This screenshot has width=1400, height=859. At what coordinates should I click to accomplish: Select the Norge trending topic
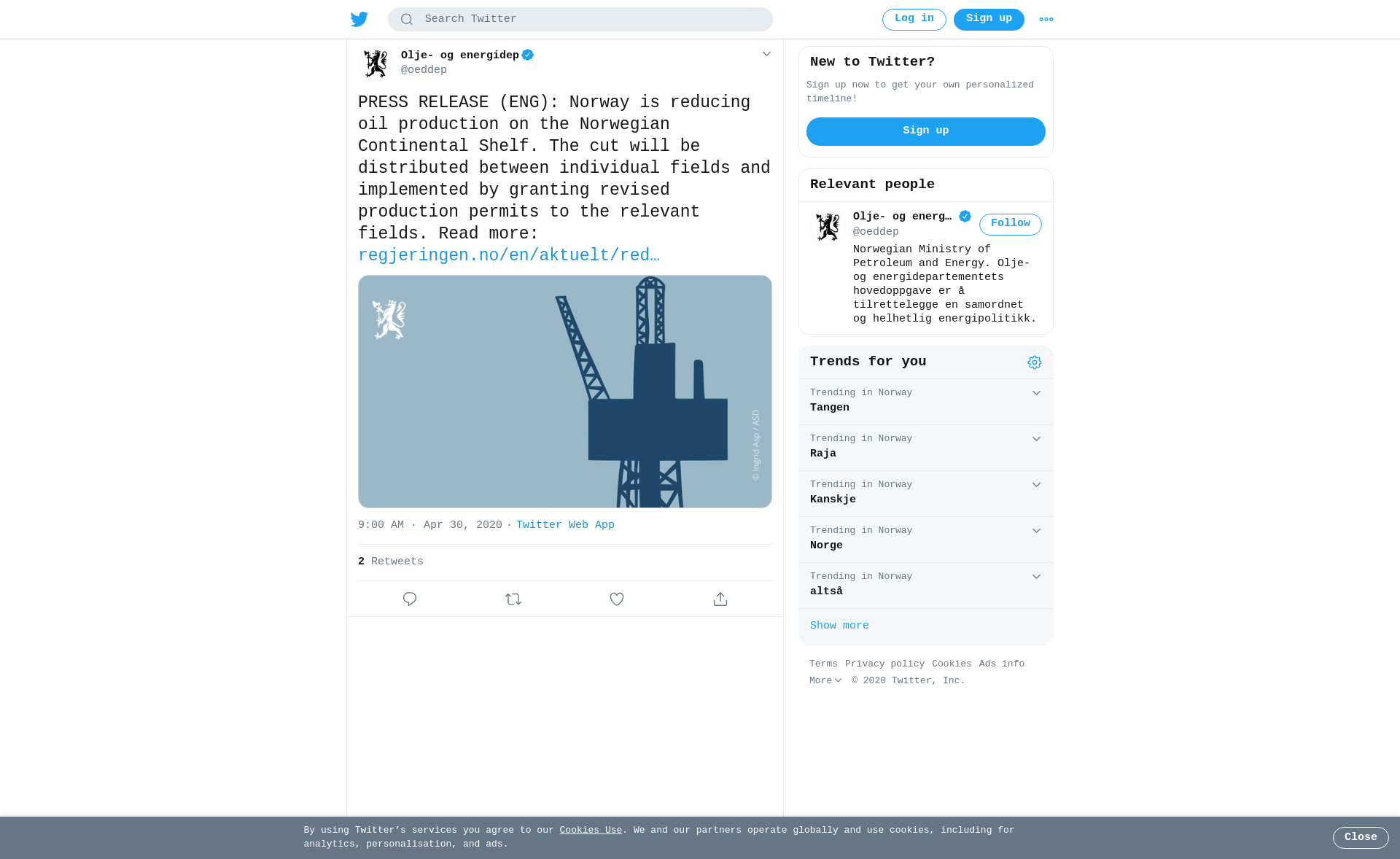[926, 539]
